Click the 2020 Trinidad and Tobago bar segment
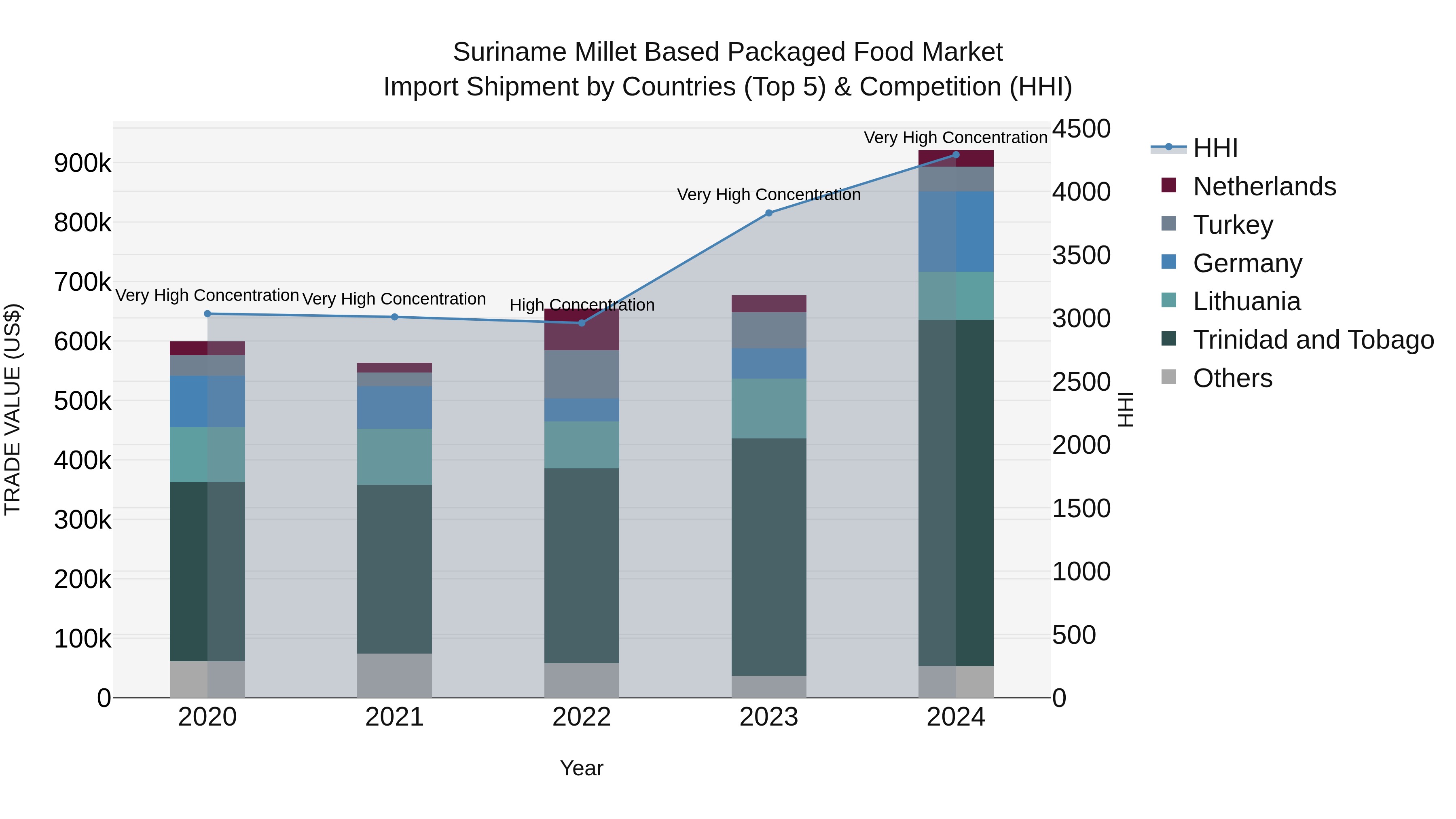Screen dimensions: 1456x819 (x=207, y=571)
